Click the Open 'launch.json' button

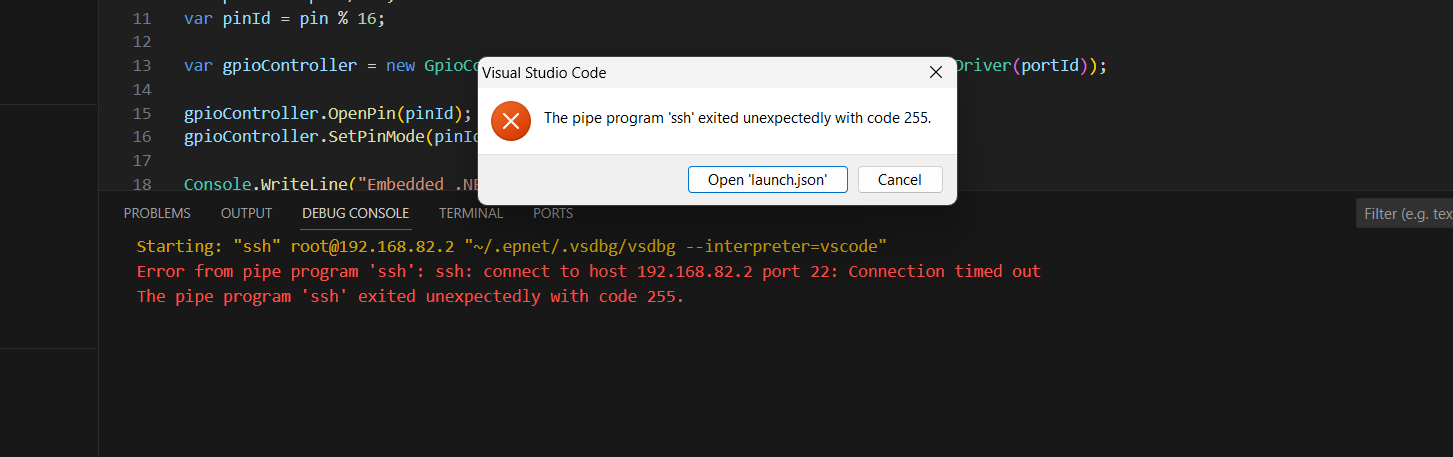pyautogui.click(x=768, y=179)
